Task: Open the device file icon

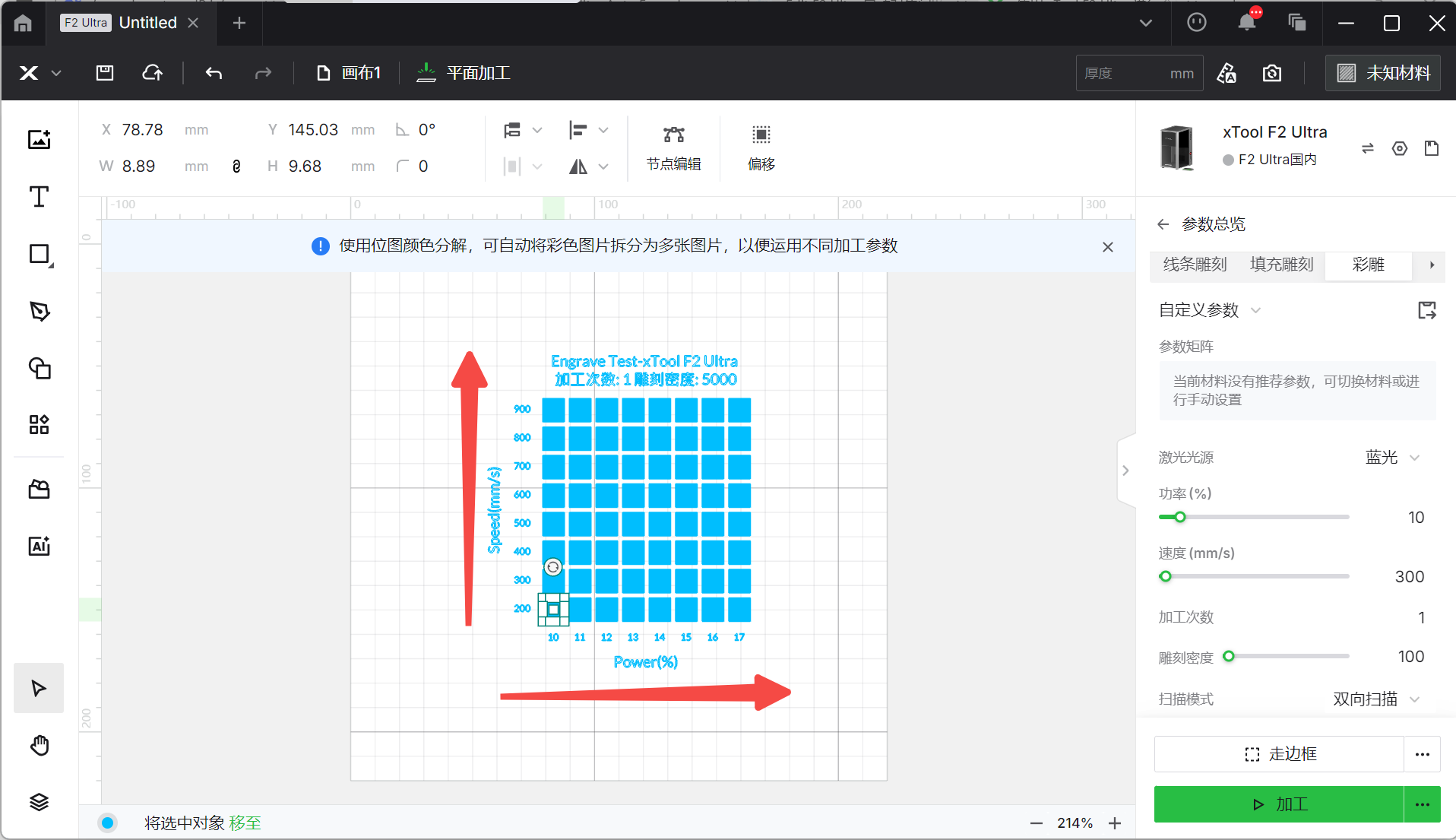Action: point(1432,148)
